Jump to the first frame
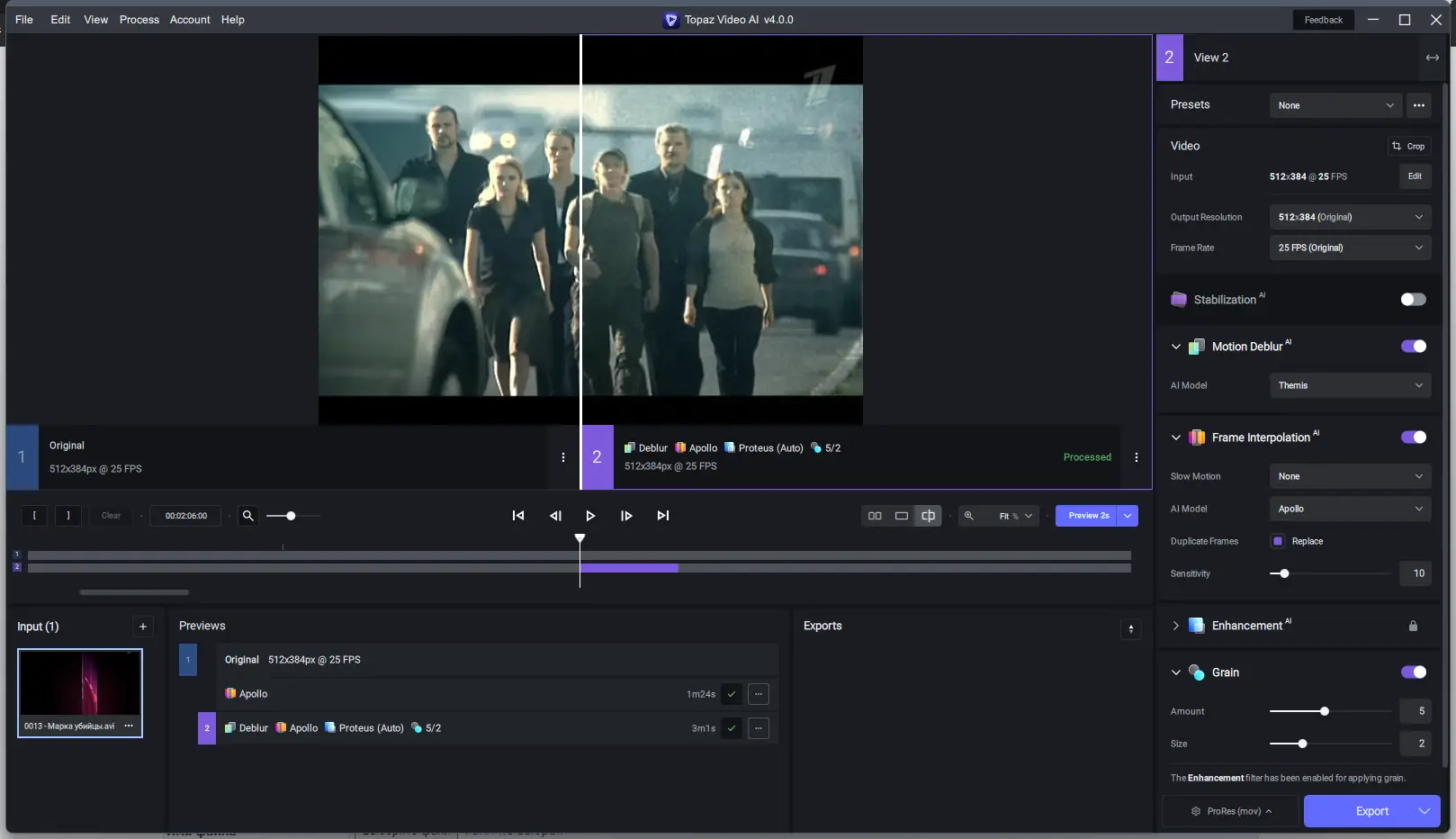Screen dimensions: 1456x839 click(x=518, y=516)
